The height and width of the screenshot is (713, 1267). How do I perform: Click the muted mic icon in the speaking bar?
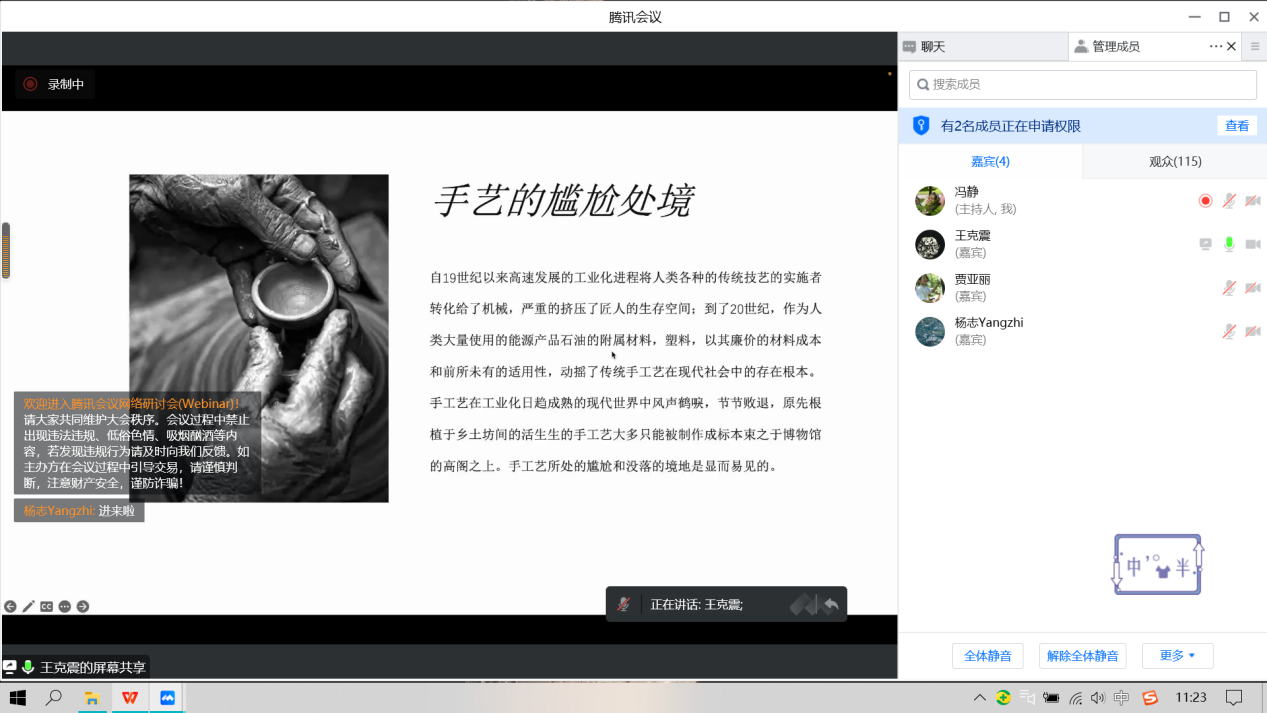[x=624, y=604]
